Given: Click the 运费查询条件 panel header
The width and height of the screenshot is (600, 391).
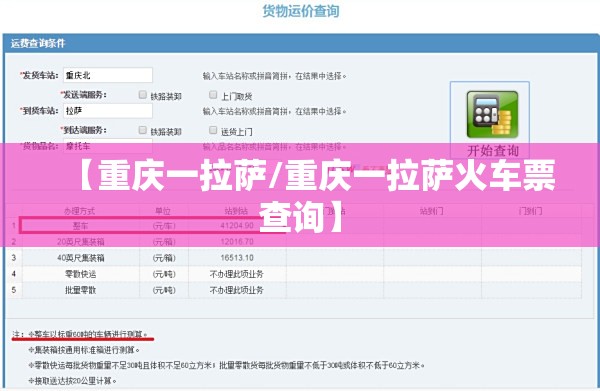Looking at the screenshot, I should [x=300, y=43].
